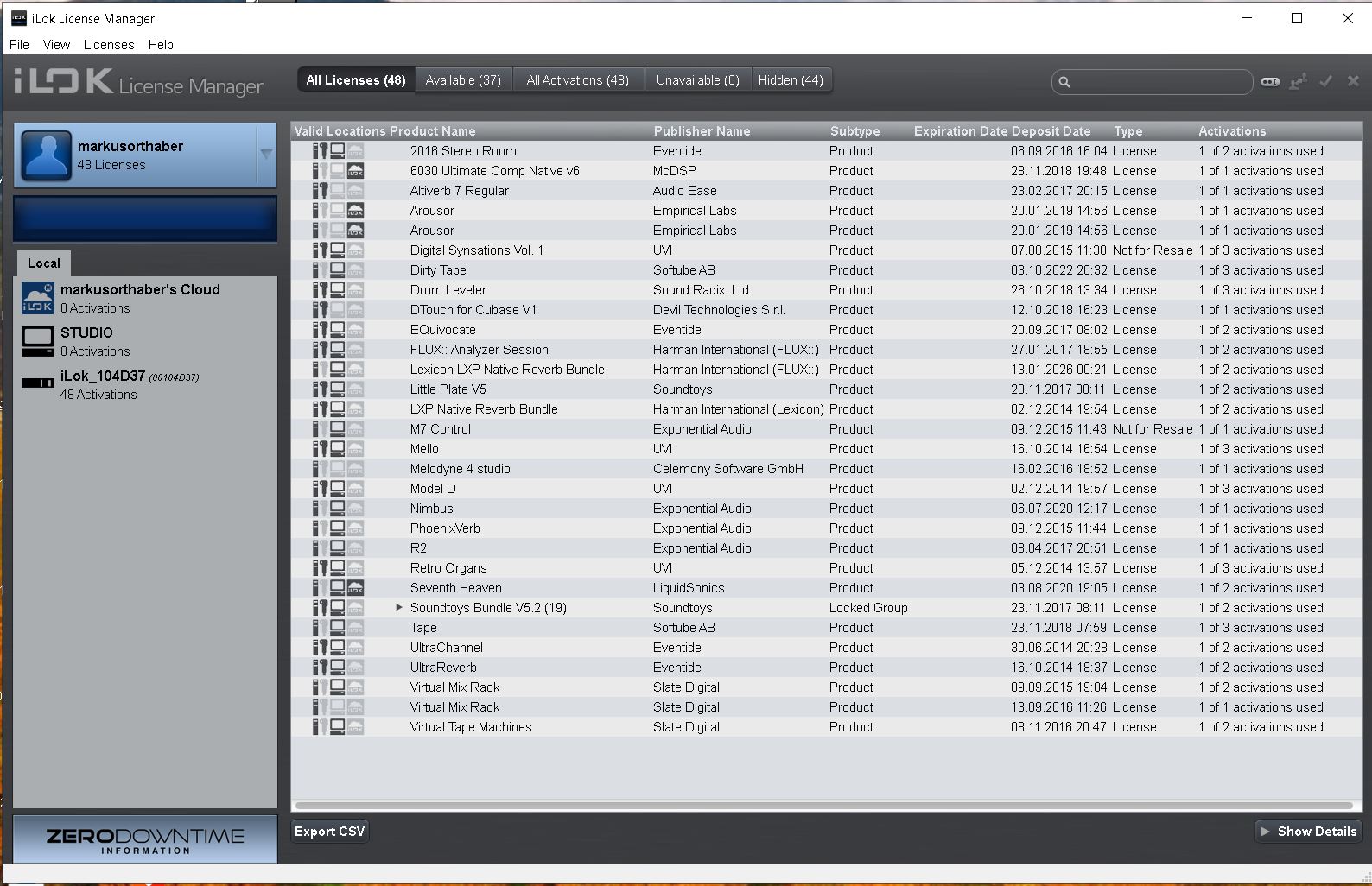This screenshot has height=886, width=1372.
Task: Select the Altiverb 7 Regular license row
Action: point(827,191)
